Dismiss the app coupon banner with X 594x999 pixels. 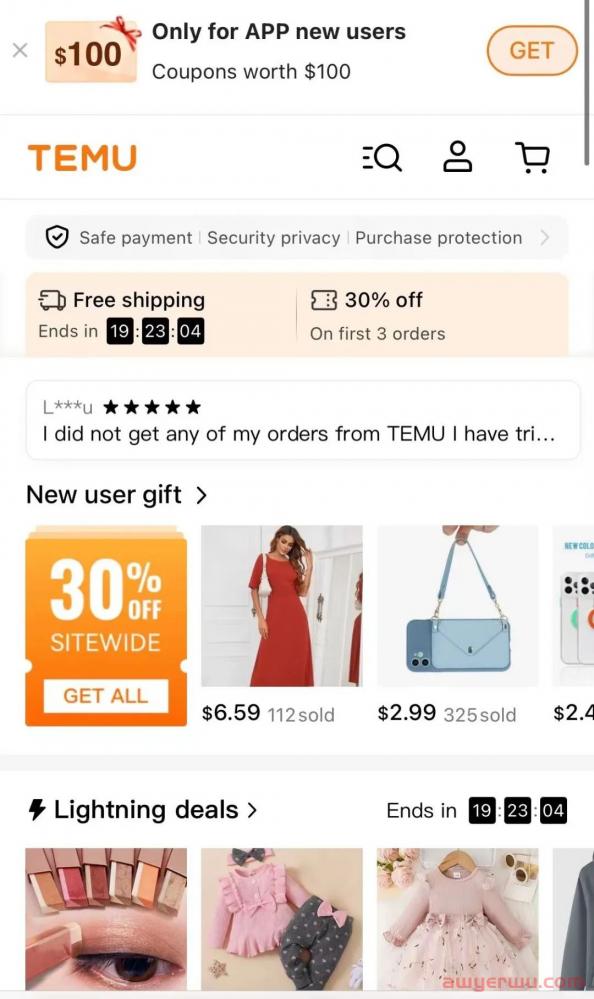point(20,50)
